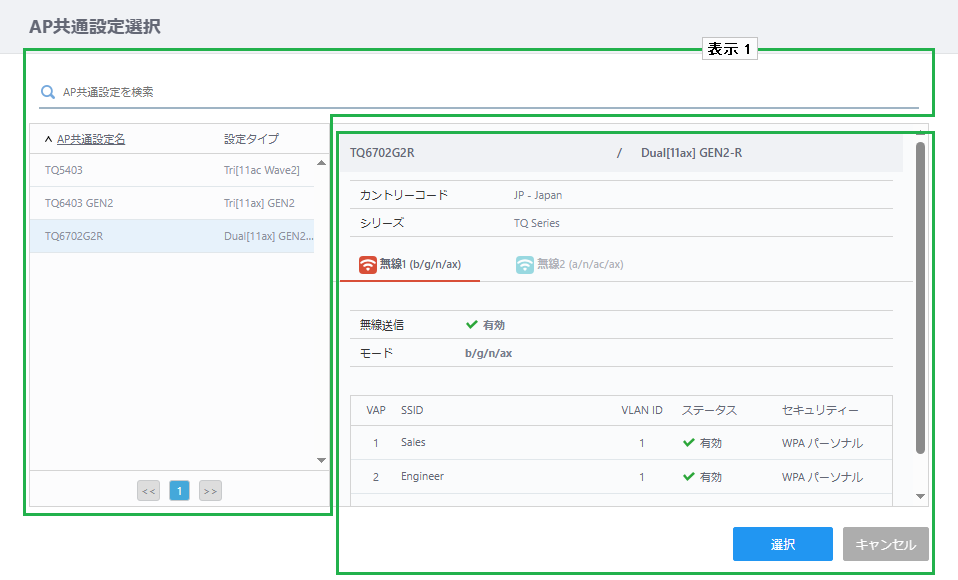This screenshot has height=580, width=958.
Task: Click the search magnifier icon
Action: coord(48,92)
